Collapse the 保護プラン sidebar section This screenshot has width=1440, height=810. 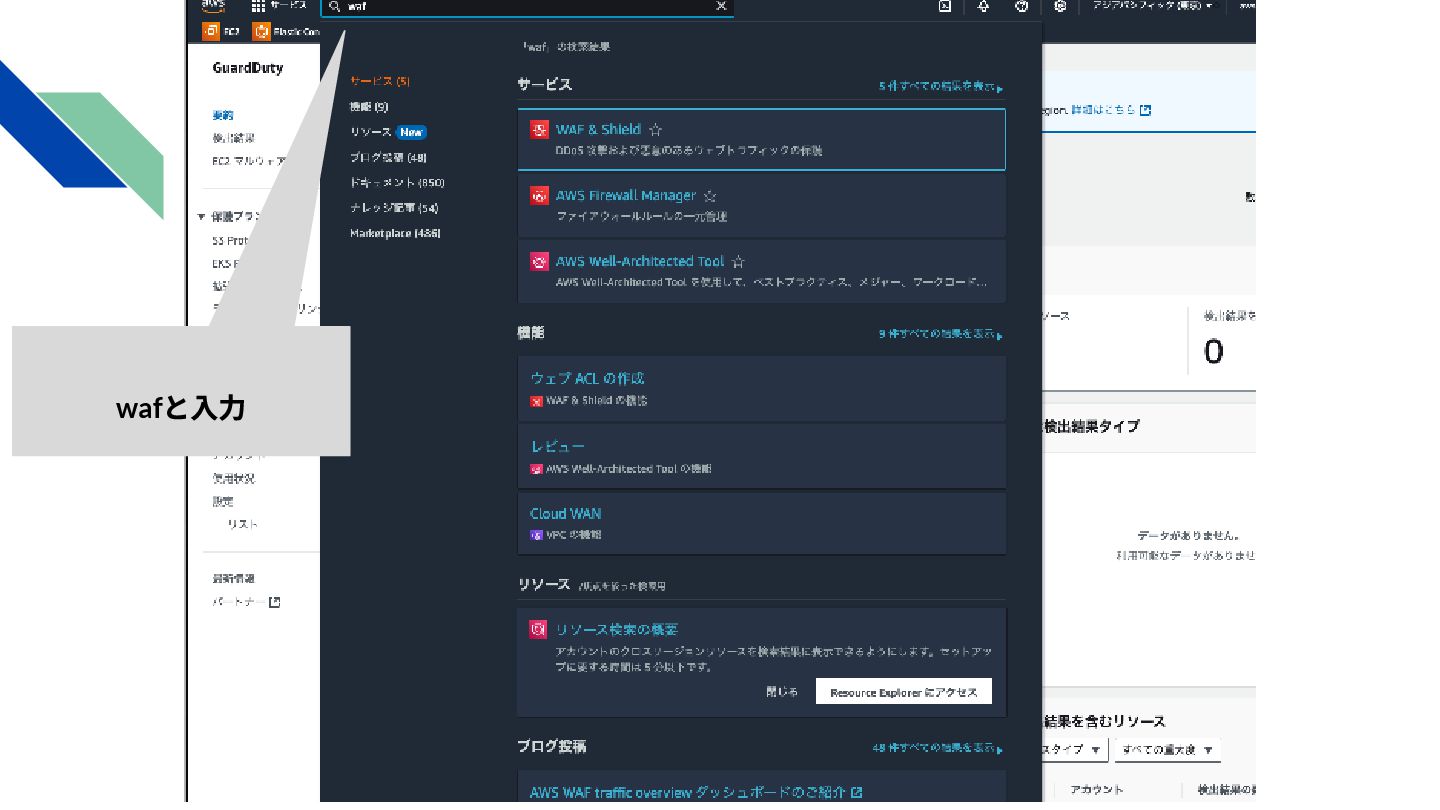click(201, 216)
